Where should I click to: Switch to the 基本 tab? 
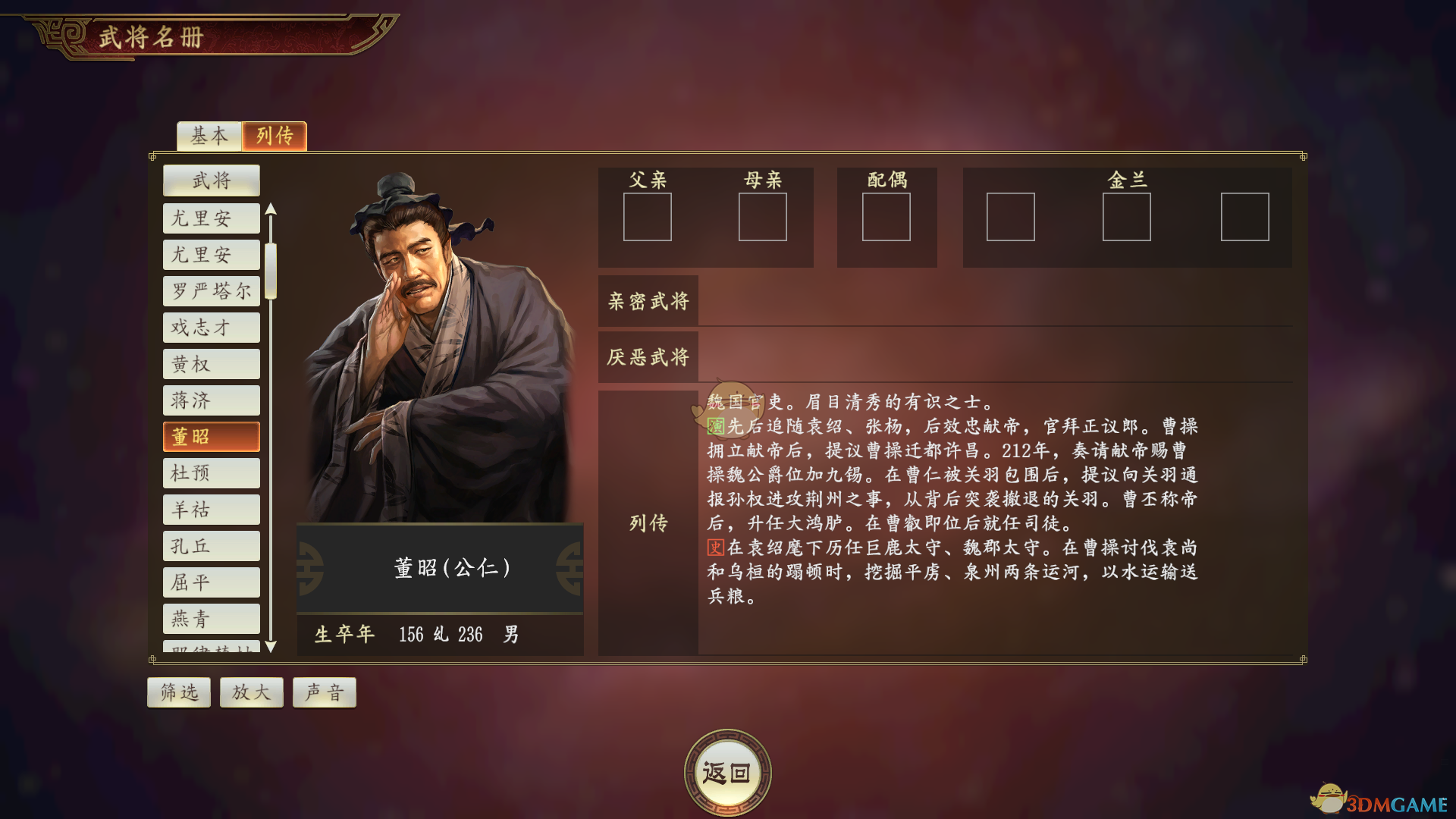[x=209, y=136]
